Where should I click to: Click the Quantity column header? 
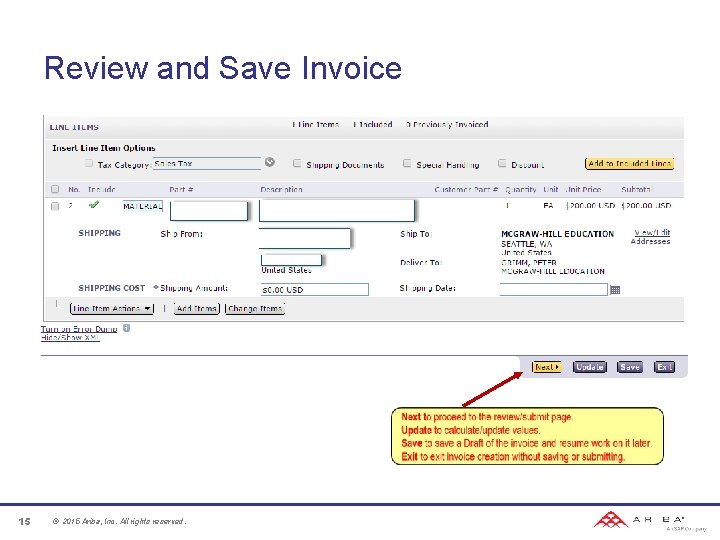(x=521, y=189)
